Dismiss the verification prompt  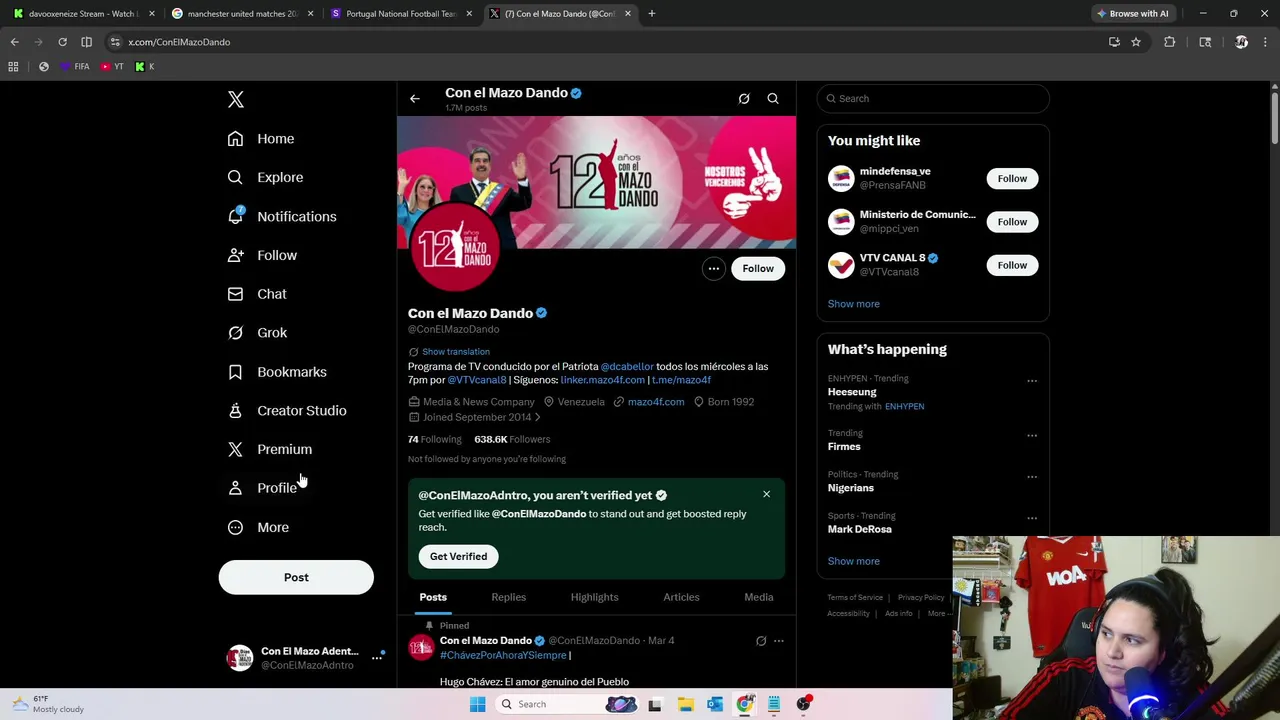click(x=767, y=494)
